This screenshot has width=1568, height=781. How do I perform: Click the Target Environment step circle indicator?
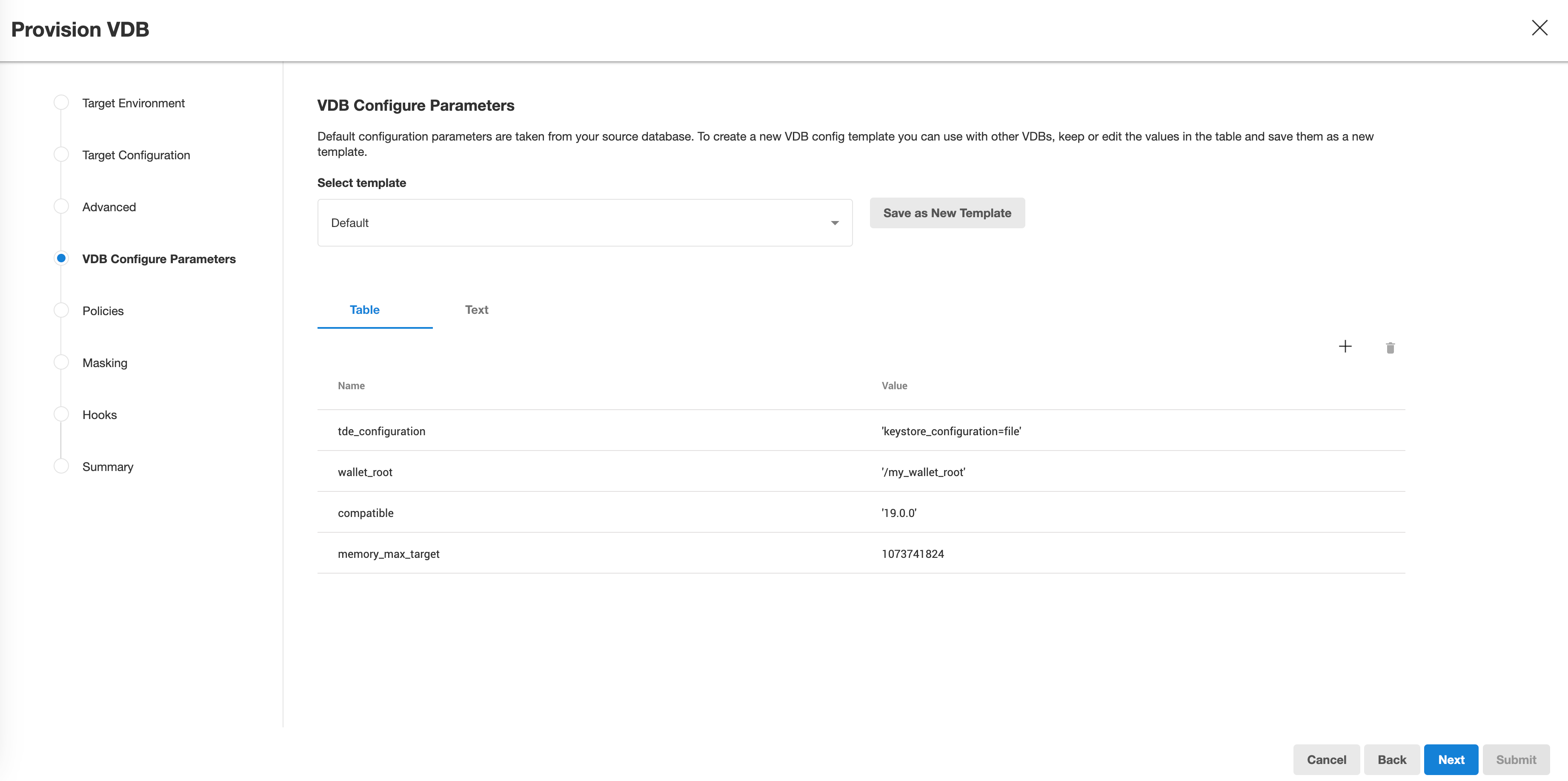point(61,102)
